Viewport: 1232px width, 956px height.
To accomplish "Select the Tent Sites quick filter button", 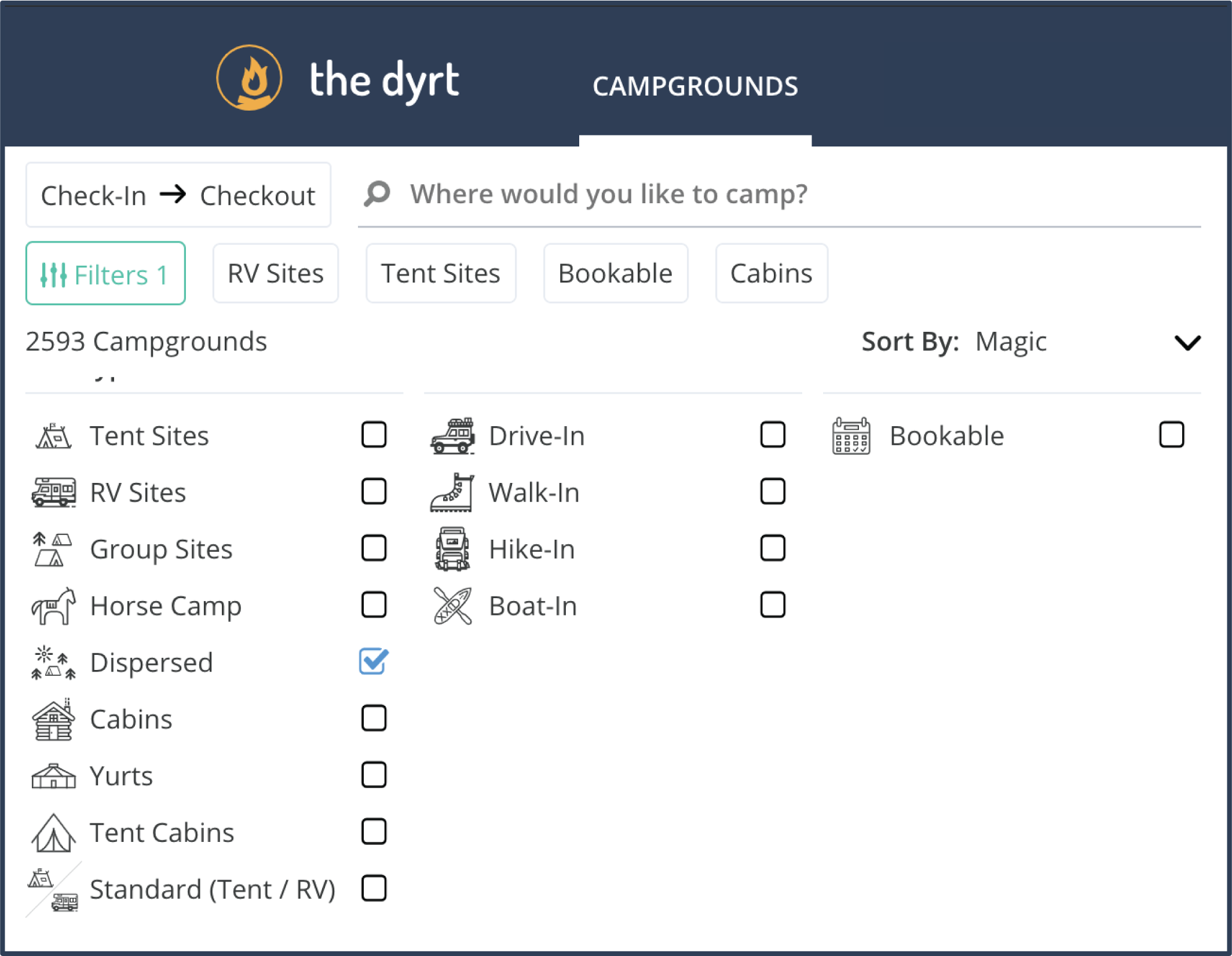I will click(x=441, y=273).
